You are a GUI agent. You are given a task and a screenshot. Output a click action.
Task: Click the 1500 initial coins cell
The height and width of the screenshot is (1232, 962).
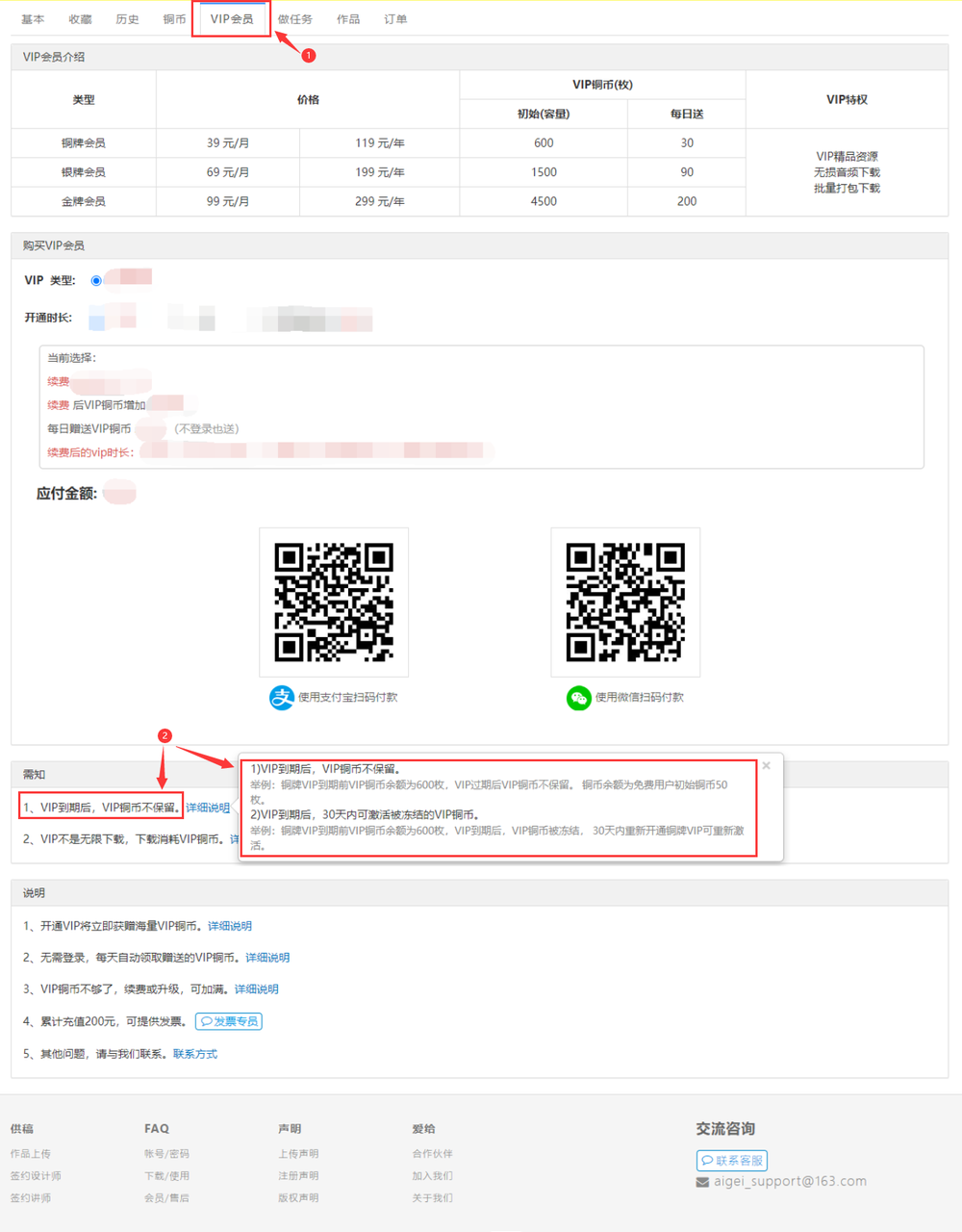[x=544, y=172]
